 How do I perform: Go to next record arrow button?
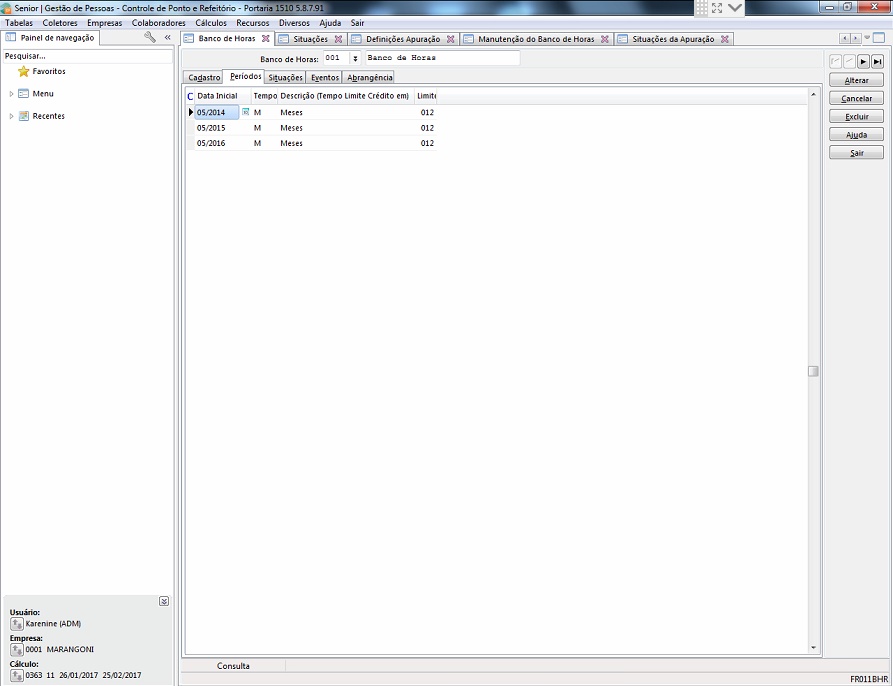pyautogui.click(x=863, y=62)
